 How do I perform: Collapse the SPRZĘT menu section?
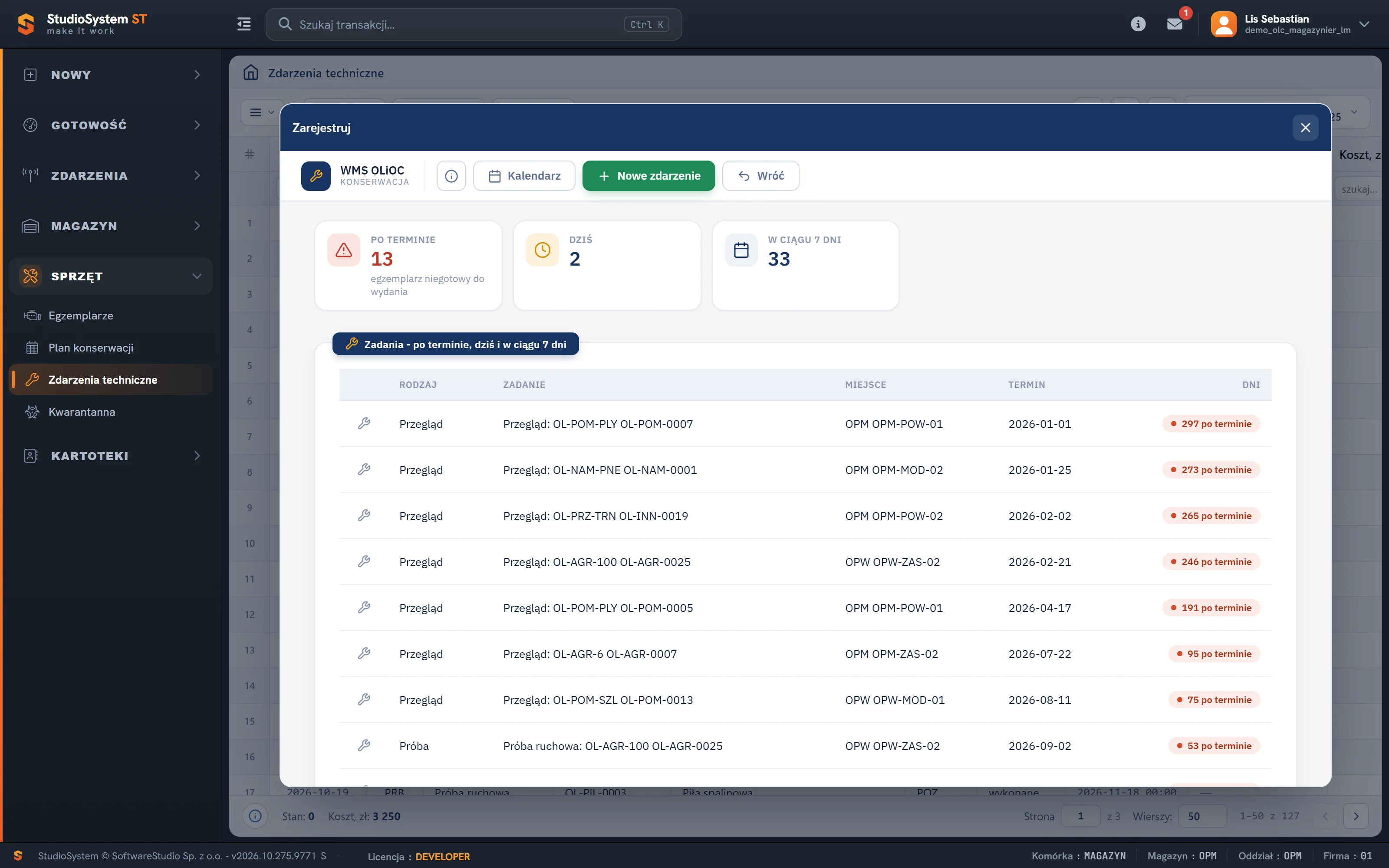pos(111,276)
